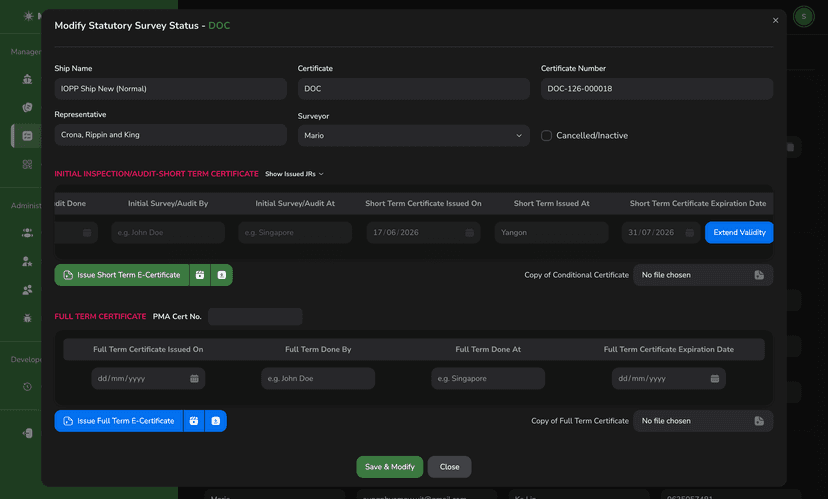Click Issue Short Term E-Certificate button
Image resolution: width=828 pixels, height=499 pixels.
pos(122,275)
